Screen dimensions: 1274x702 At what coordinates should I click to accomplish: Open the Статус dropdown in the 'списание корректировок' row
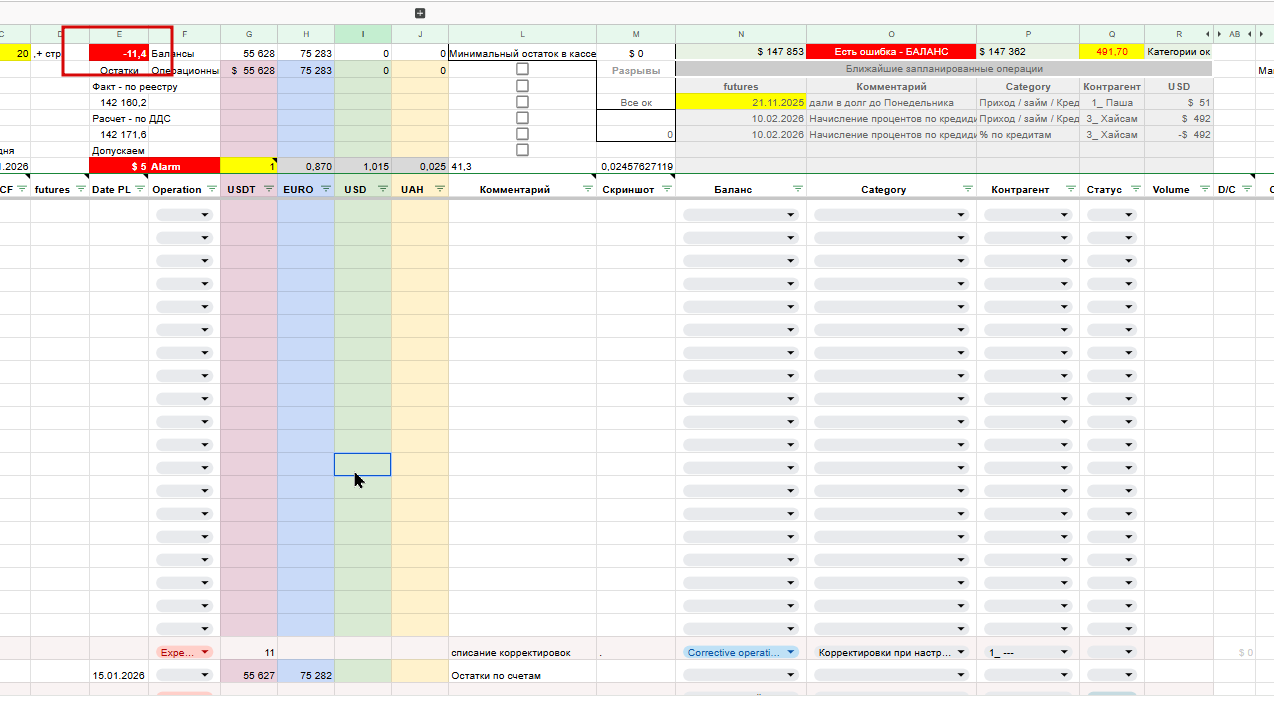(1112, 652)
